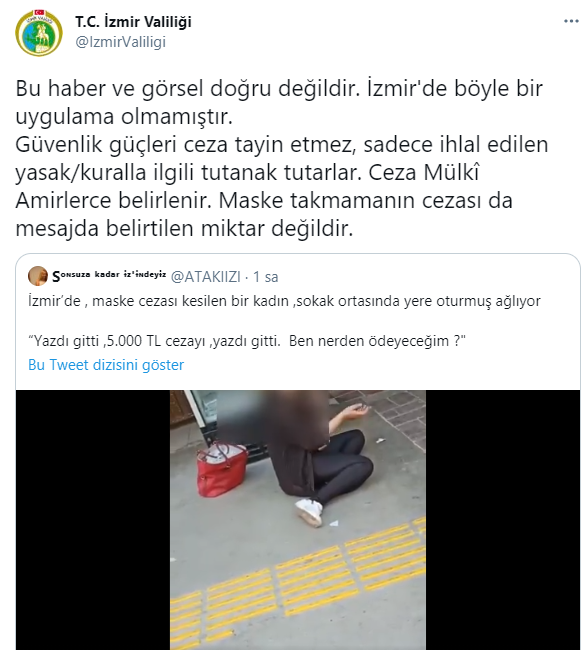This screenshot has width=582, height=650.
Task: Click the black bar right of the video
Action: pos(503,520)
